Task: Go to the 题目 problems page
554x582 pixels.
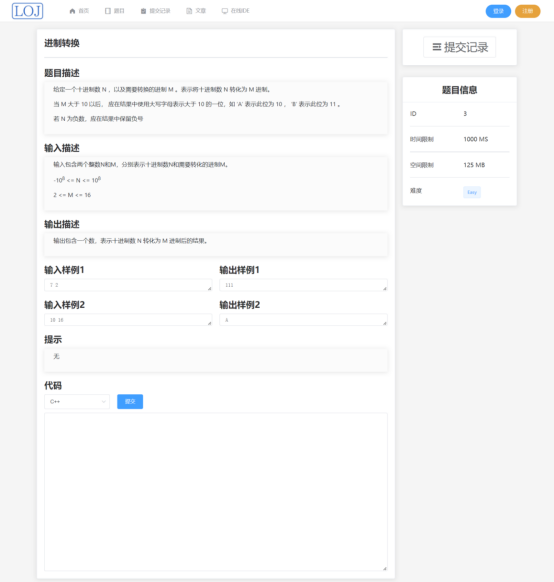Action: [115, 11]
